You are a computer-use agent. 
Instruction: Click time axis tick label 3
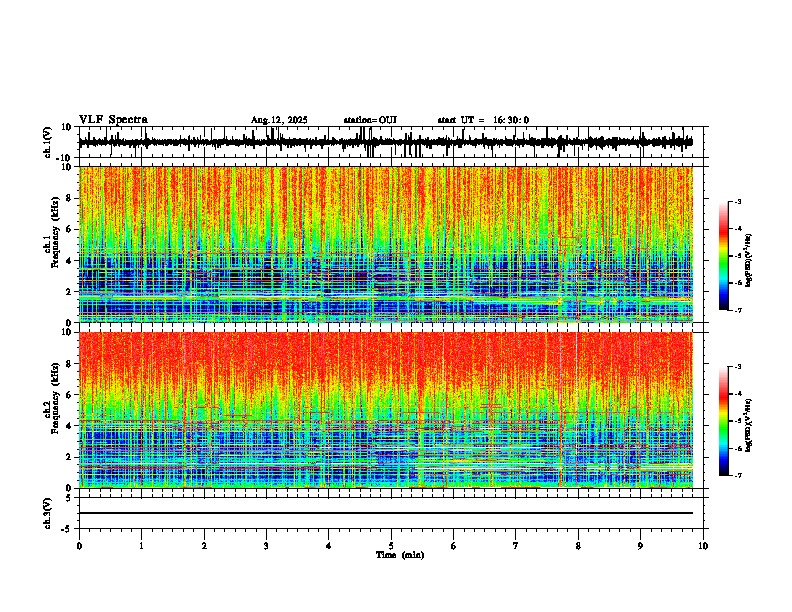point(266,546)
